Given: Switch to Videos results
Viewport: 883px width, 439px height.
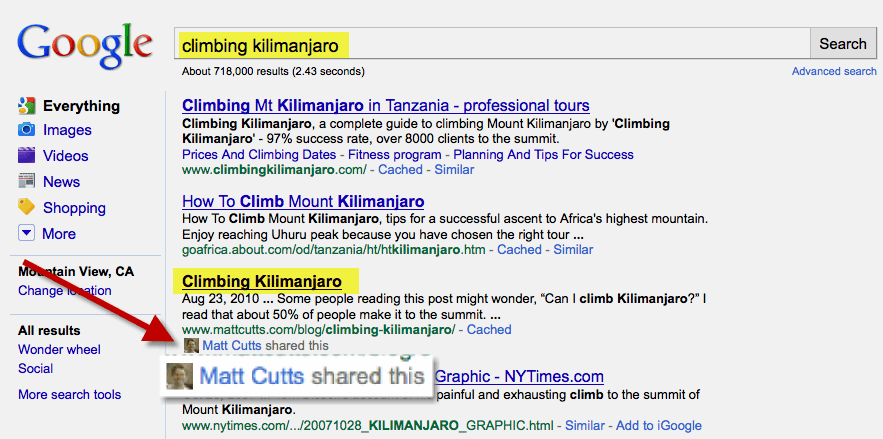Looking at the screenshot, I should [66, 156].
